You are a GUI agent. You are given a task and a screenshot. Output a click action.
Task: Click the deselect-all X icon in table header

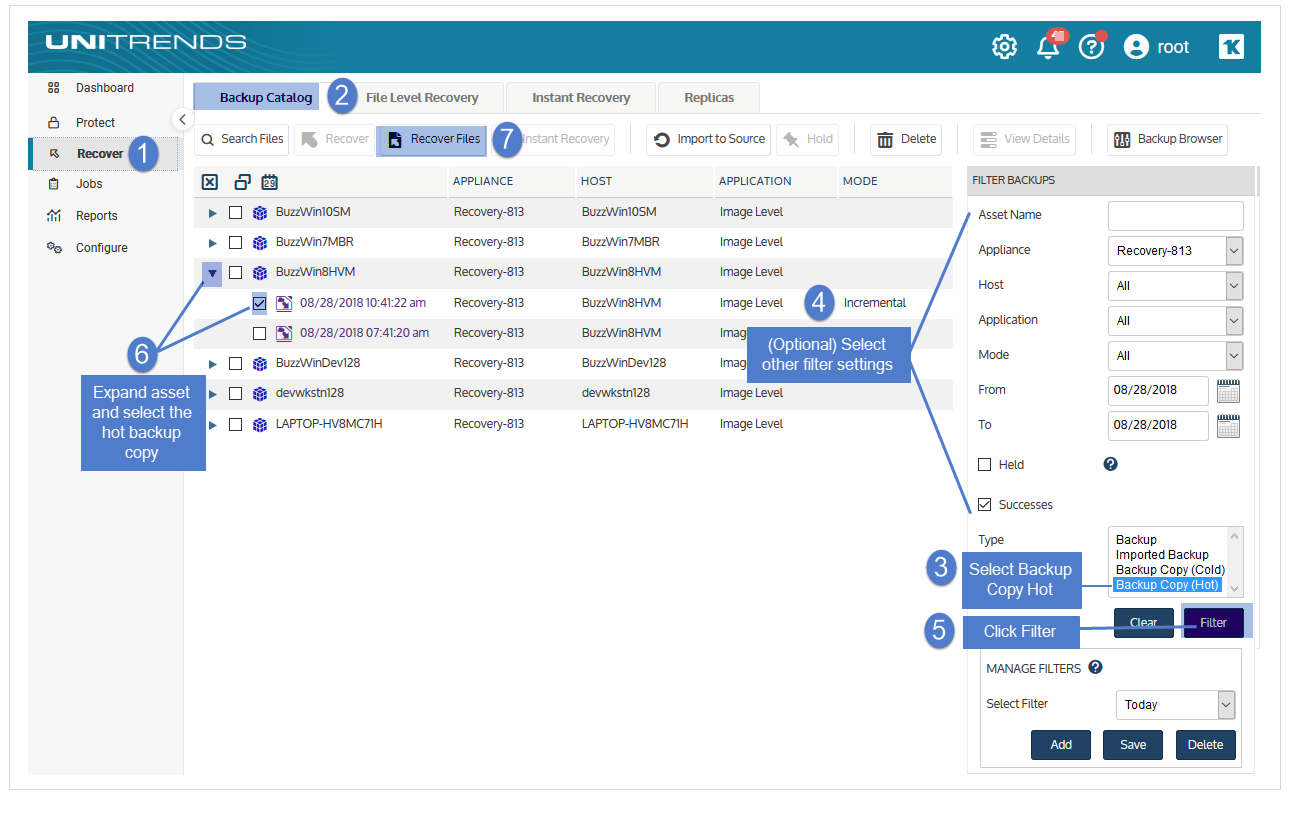tap(210, 182)
